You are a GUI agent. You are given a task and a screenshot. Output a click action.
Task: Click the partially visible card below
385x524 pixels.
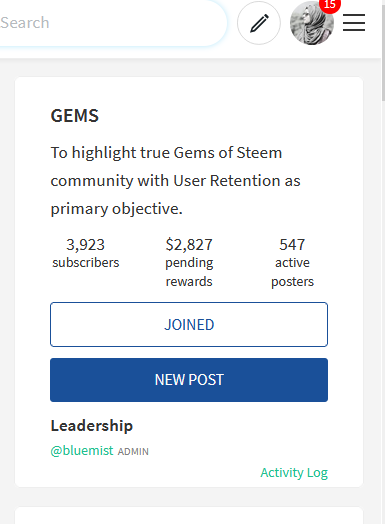coord(189,516)
